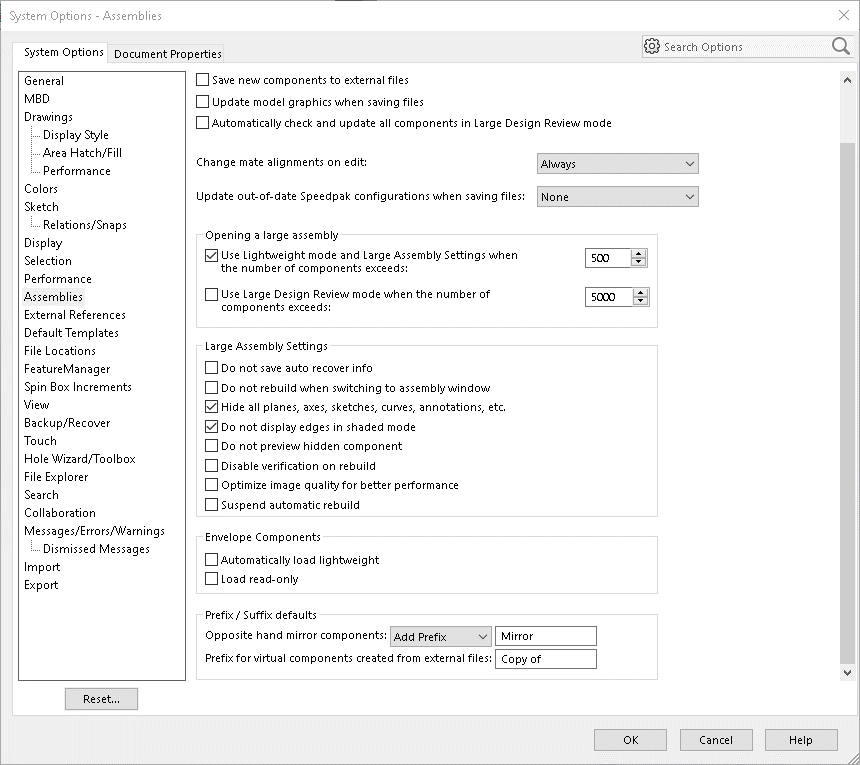The image size is (860, 765).
Task: Open the Add Prefix dropdown
Action: 440,637
